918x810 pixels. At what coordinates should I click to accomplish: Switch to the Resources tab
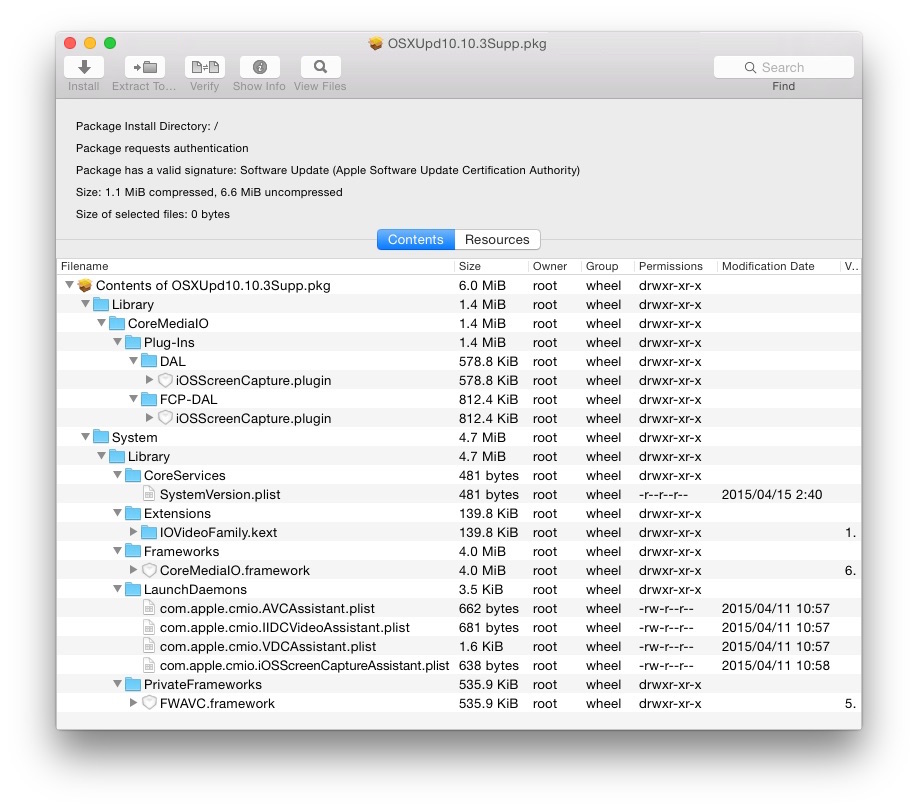coord(497,239)
